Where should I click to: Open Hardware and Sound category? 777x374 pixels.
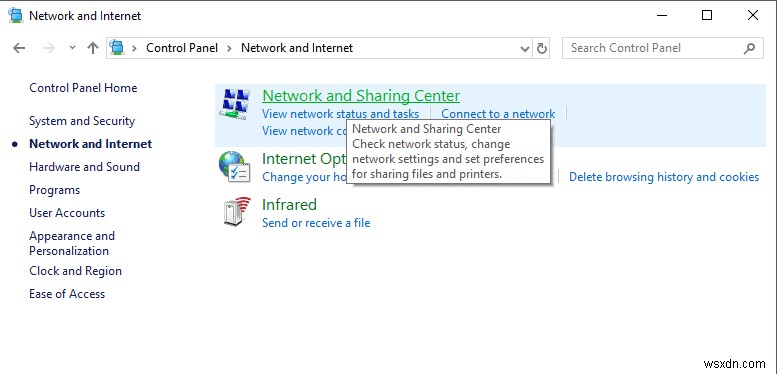click(84, 167)
